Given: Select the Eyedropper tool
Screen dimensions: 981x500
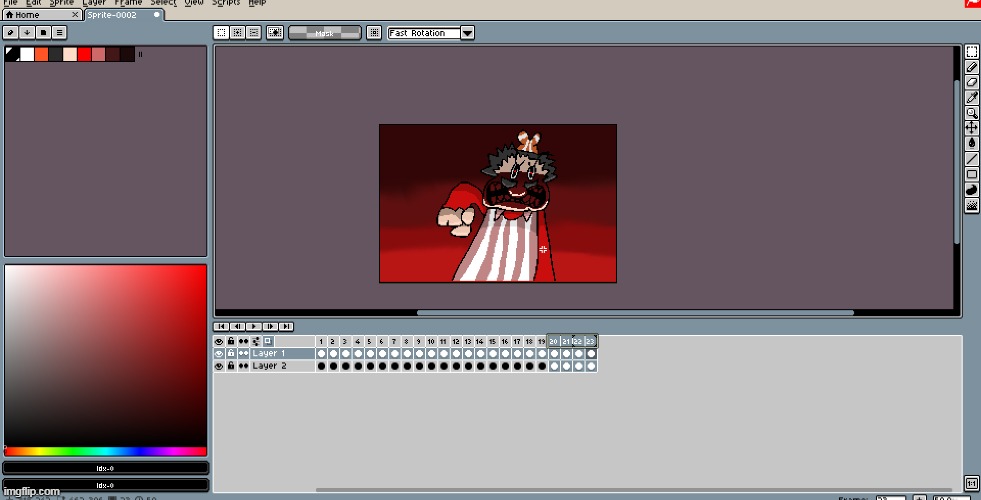Looking at the screenshot, I should pos(972,98).
